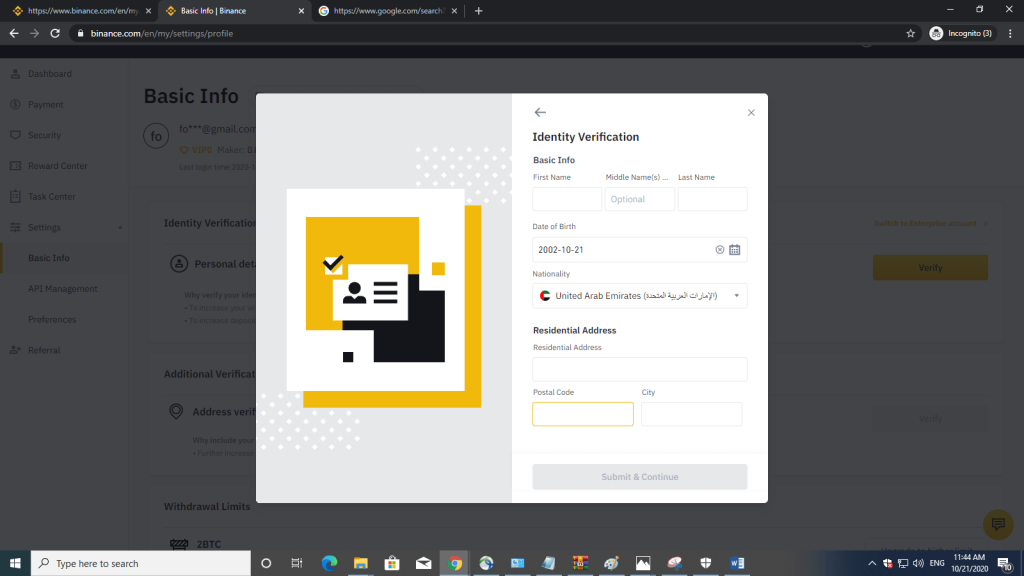Click the Task Center clipboard icon
The width and height of the screenshot is (1024, 576).
(15, 197)
